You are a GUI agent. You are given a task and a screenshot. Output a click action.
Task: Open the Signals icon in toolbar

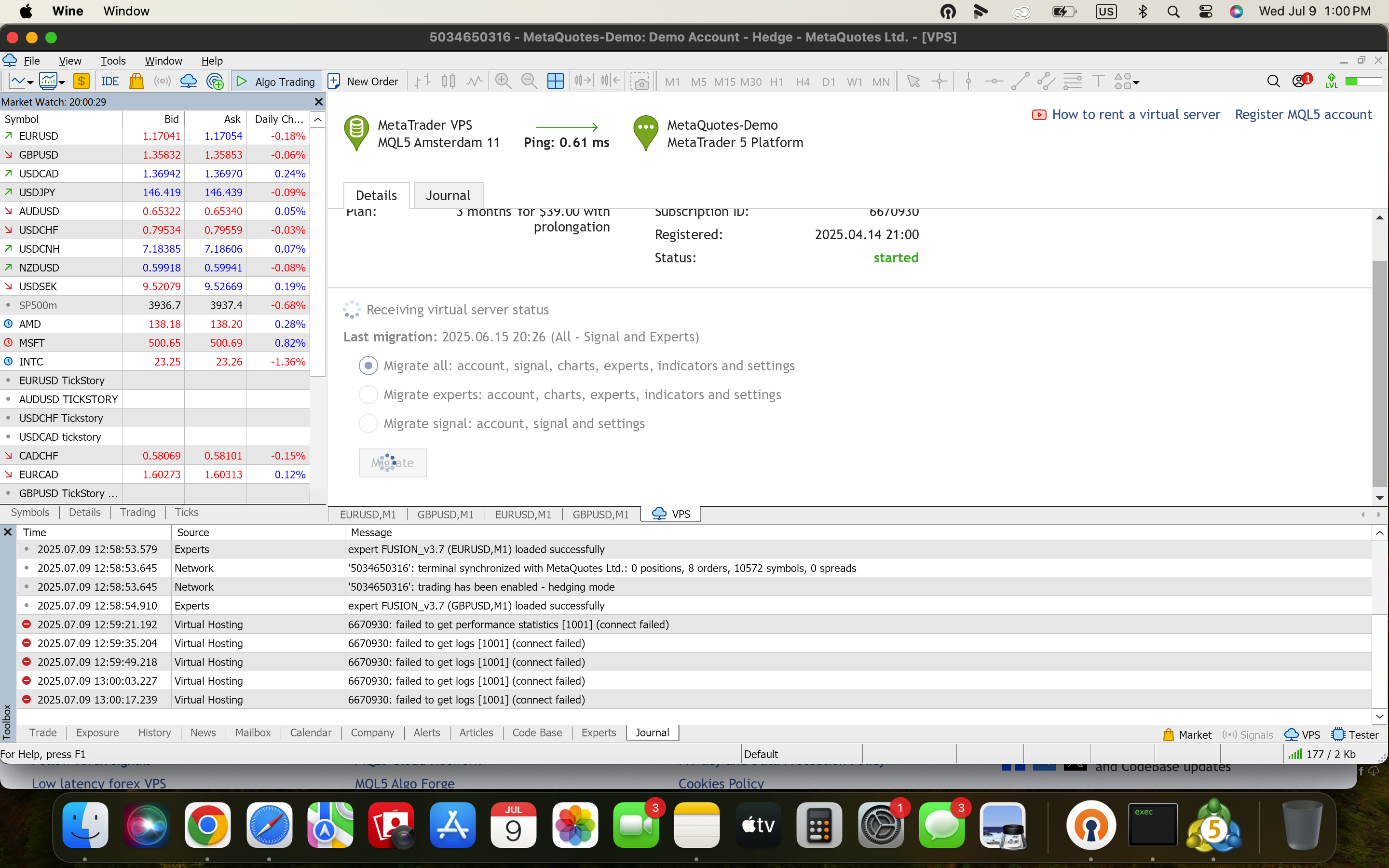click(163, 81)
